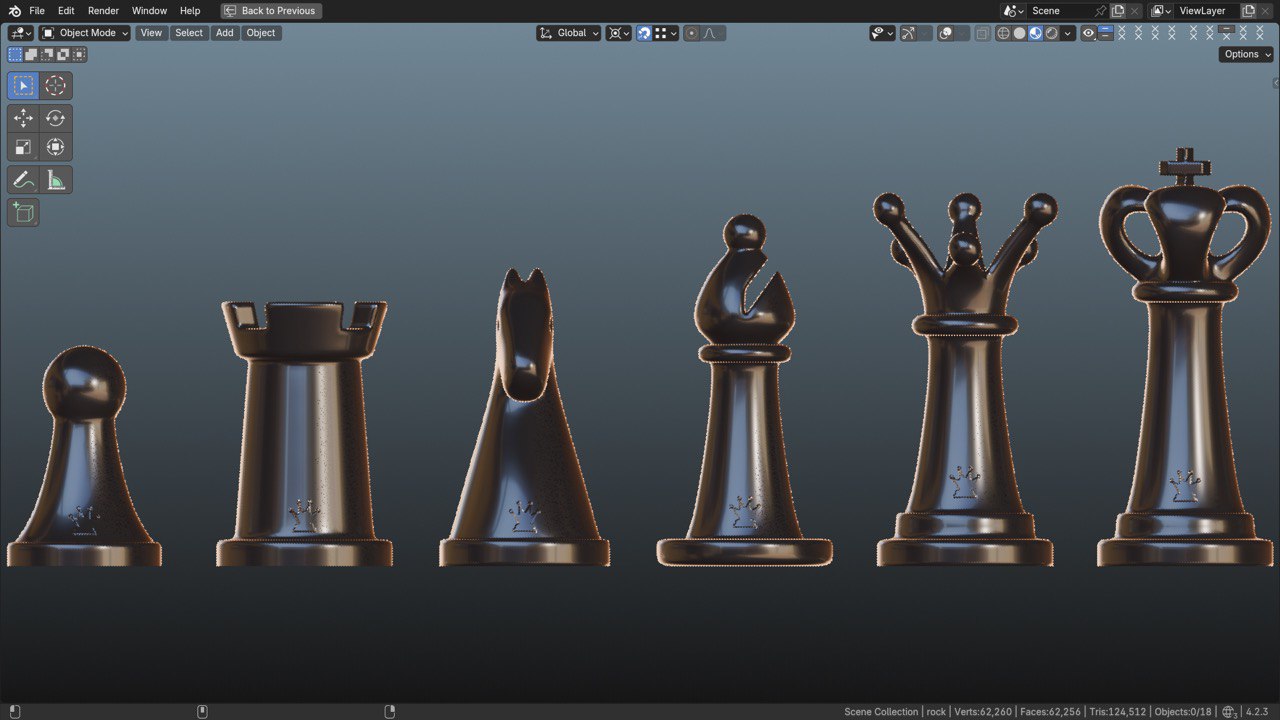Open the Global transform orientation dropdown
1280x720 pixels.
569,33
